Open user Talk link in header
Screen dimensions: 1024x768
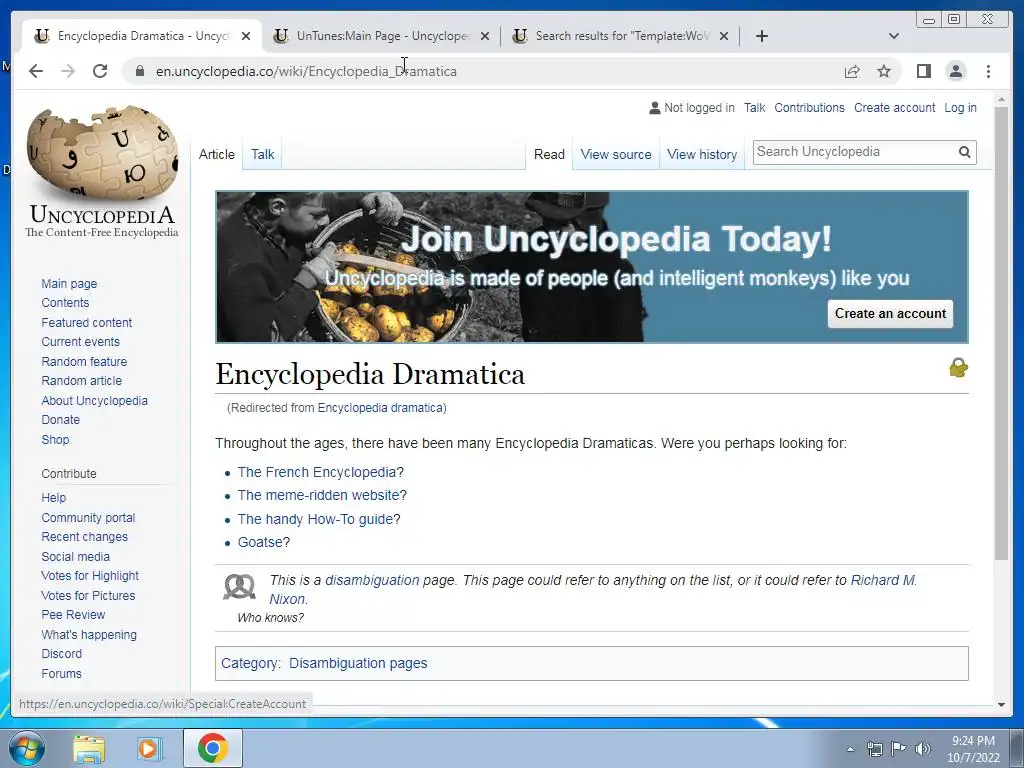754,108
